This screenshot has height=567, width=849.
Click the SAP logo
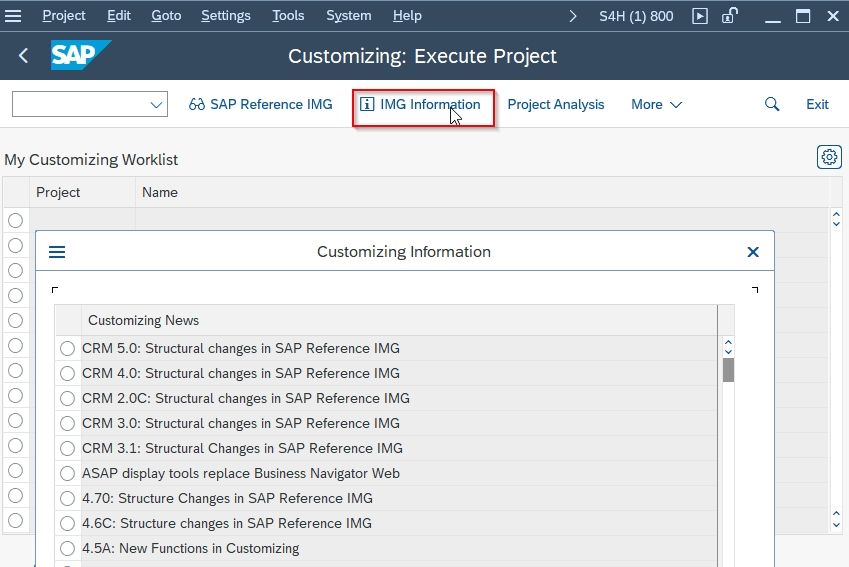click(81, 55)
